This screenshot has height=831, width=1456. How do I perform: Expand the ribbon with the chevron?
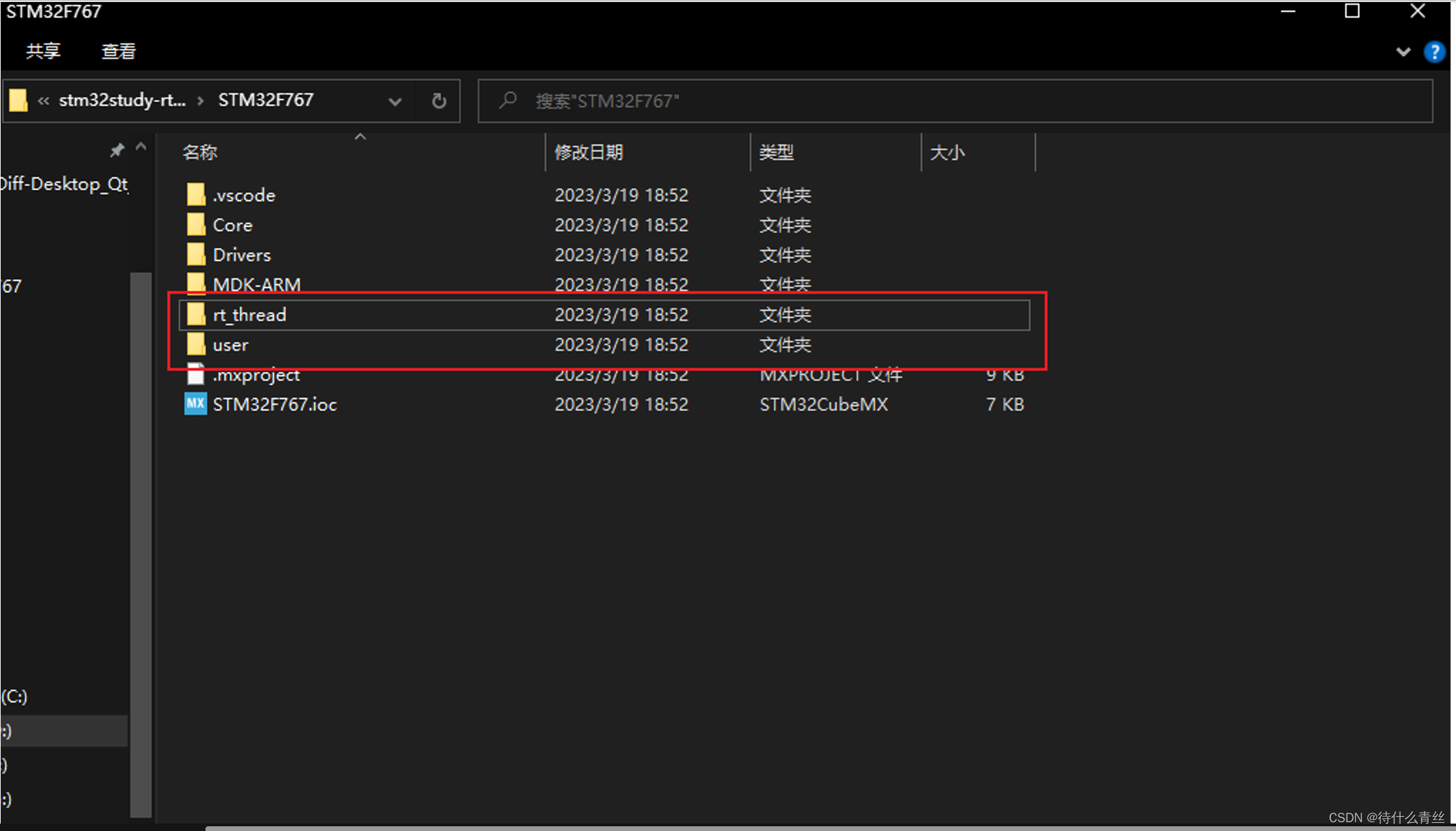point(1403,51)
